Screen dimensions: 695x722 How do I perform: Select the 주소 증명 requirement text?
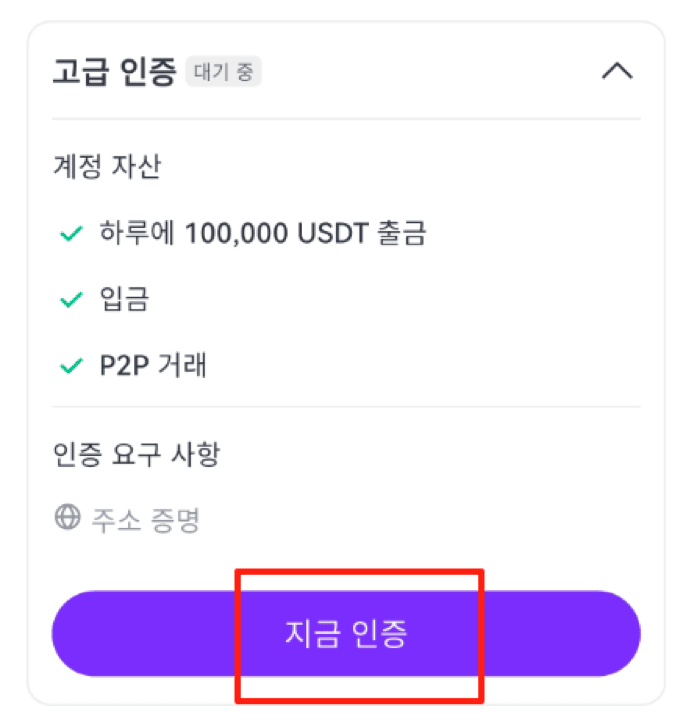pyautogui.click(x=146, y=520)
